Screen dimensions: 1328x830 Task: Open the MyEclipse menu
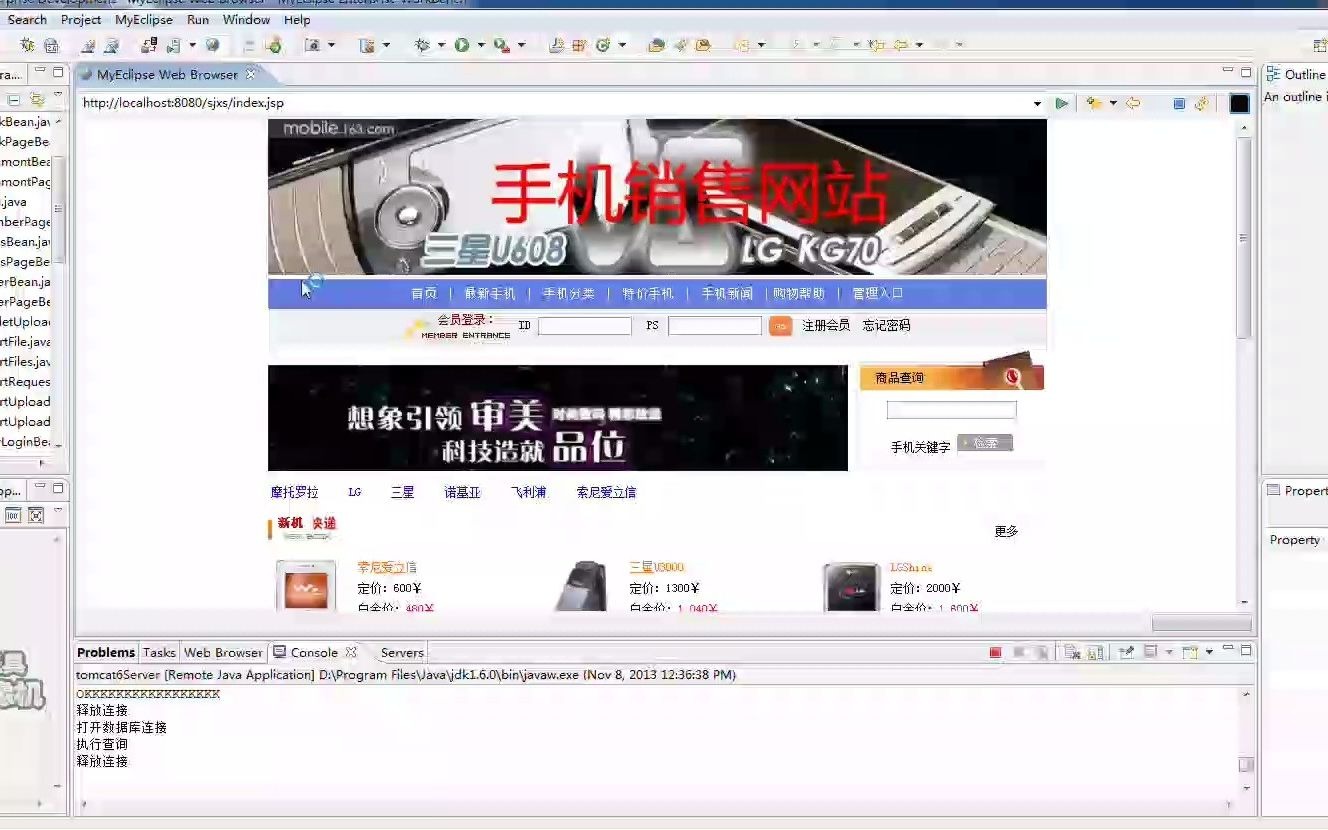(144, 19)
